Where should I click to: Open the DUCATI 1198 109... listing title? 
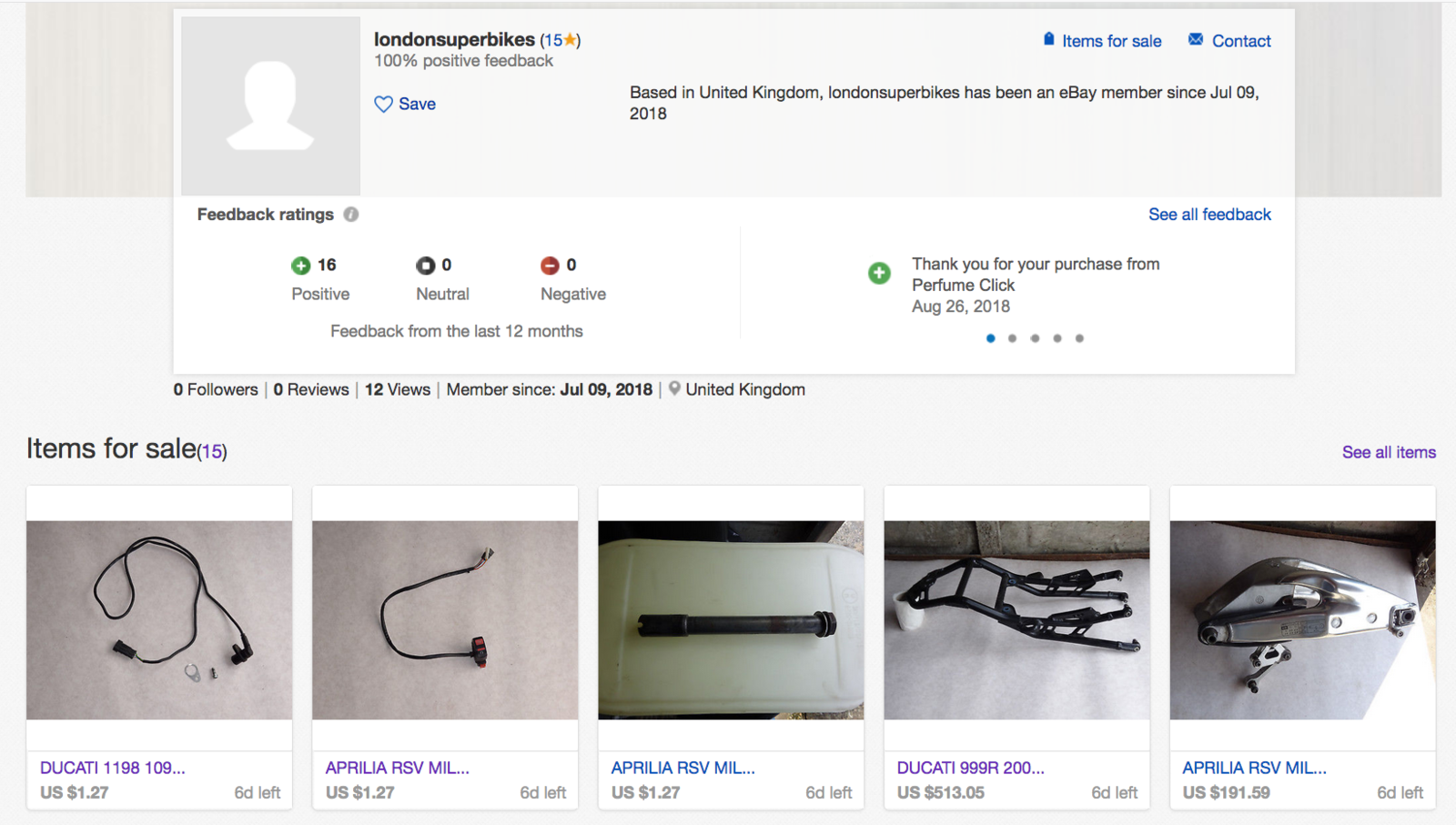113,768
